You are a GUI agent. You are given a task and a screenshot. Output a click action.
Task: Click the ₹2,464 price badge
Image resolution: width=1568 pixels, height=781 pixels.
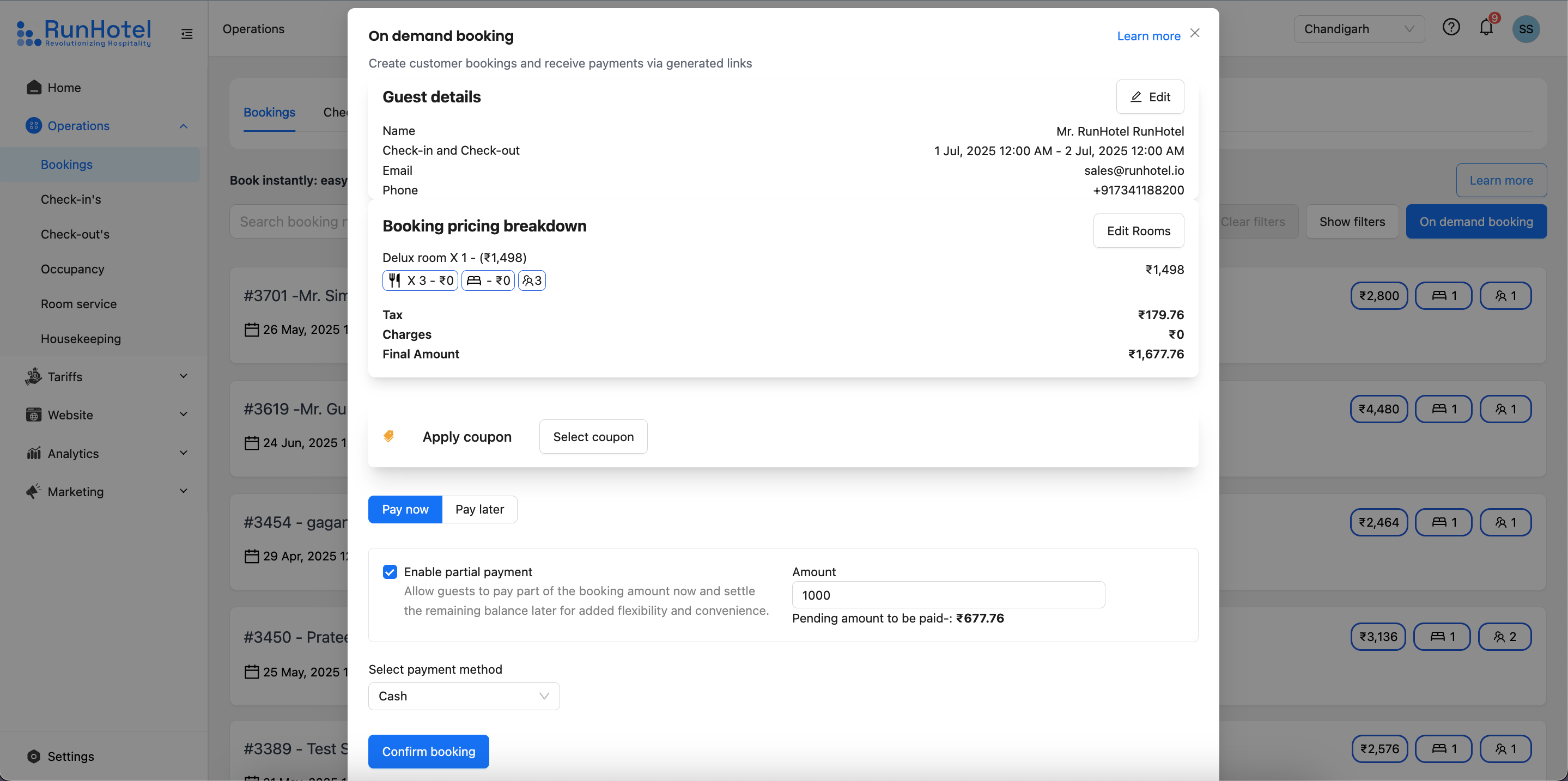coord(1379,522)
